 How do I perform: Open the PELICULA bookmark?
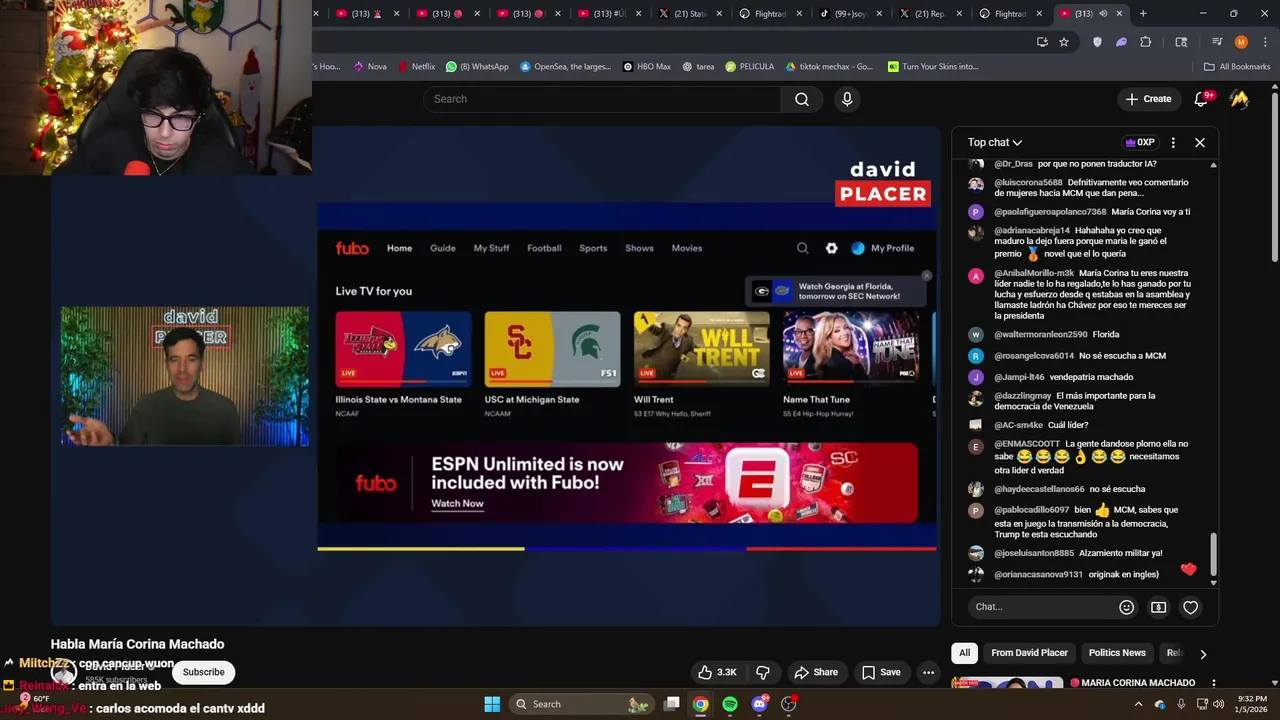[750, 67]
